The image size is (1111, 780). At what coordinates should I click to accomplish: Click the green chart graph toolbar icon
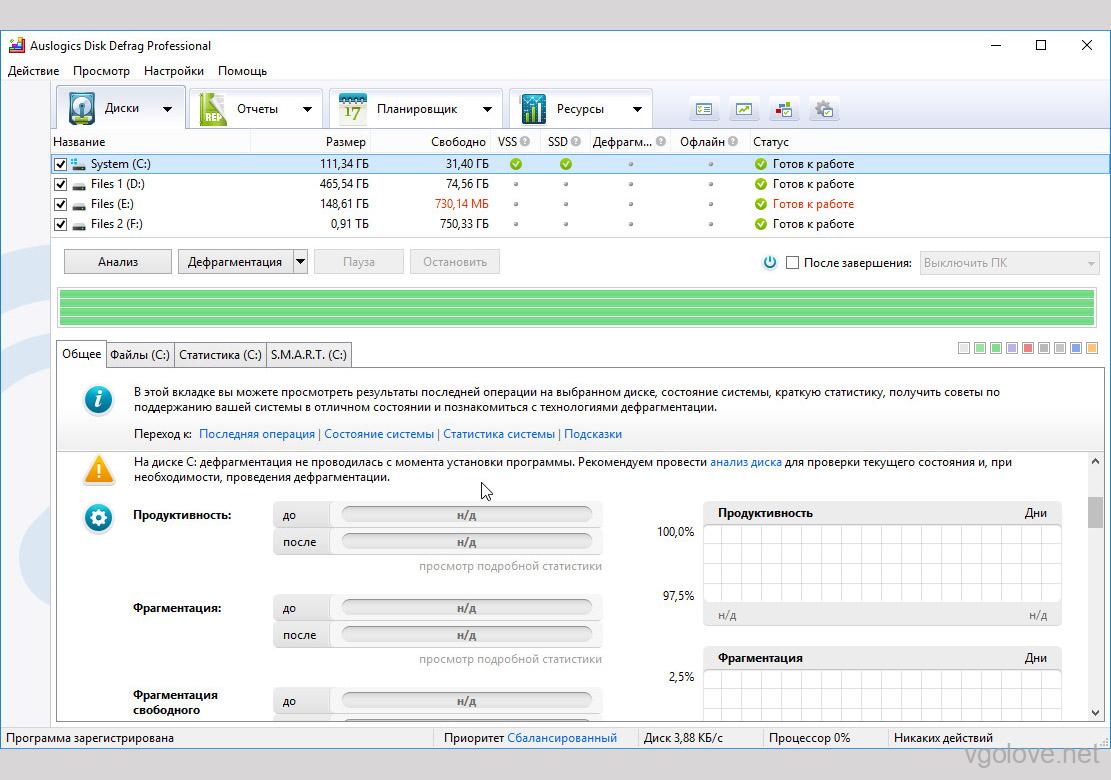pyautogui.click(x=744, y=109)
